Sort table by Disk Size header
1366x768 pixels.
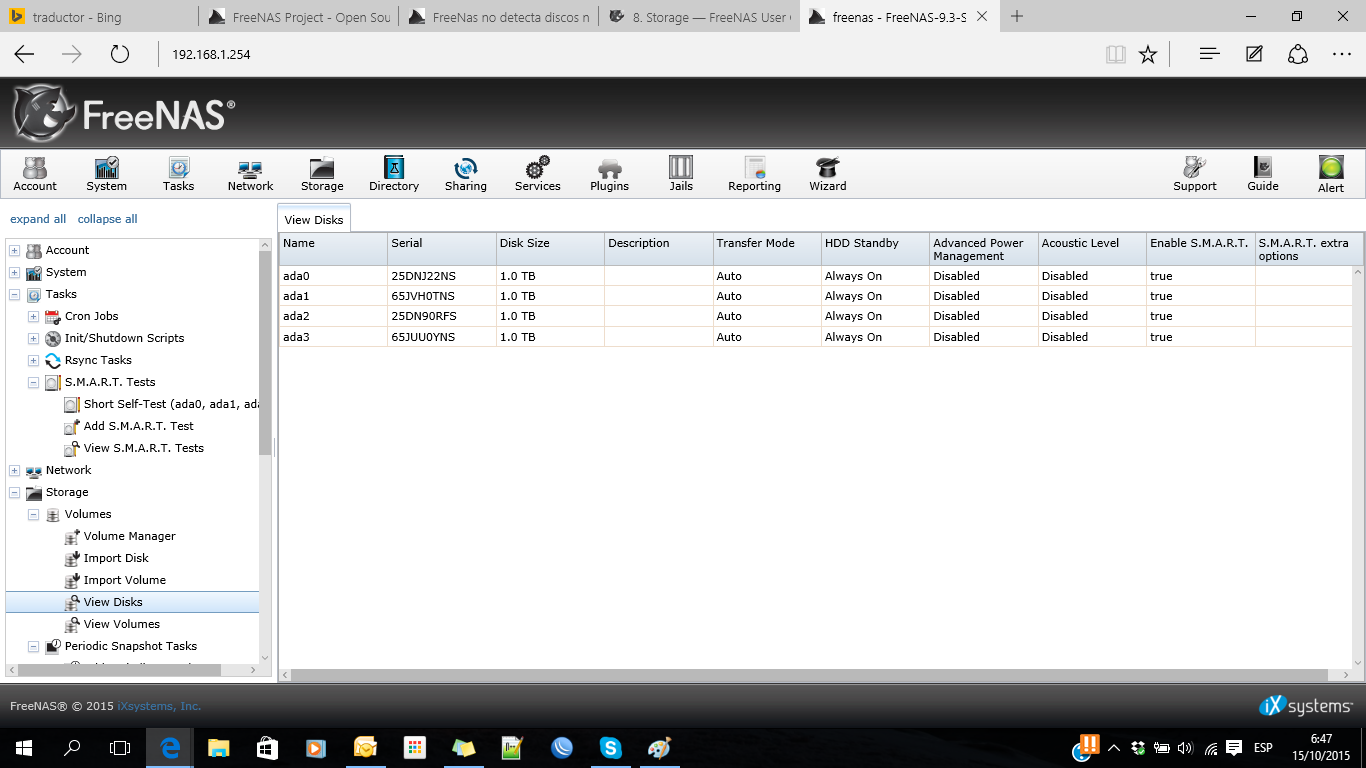coord(550,249)
